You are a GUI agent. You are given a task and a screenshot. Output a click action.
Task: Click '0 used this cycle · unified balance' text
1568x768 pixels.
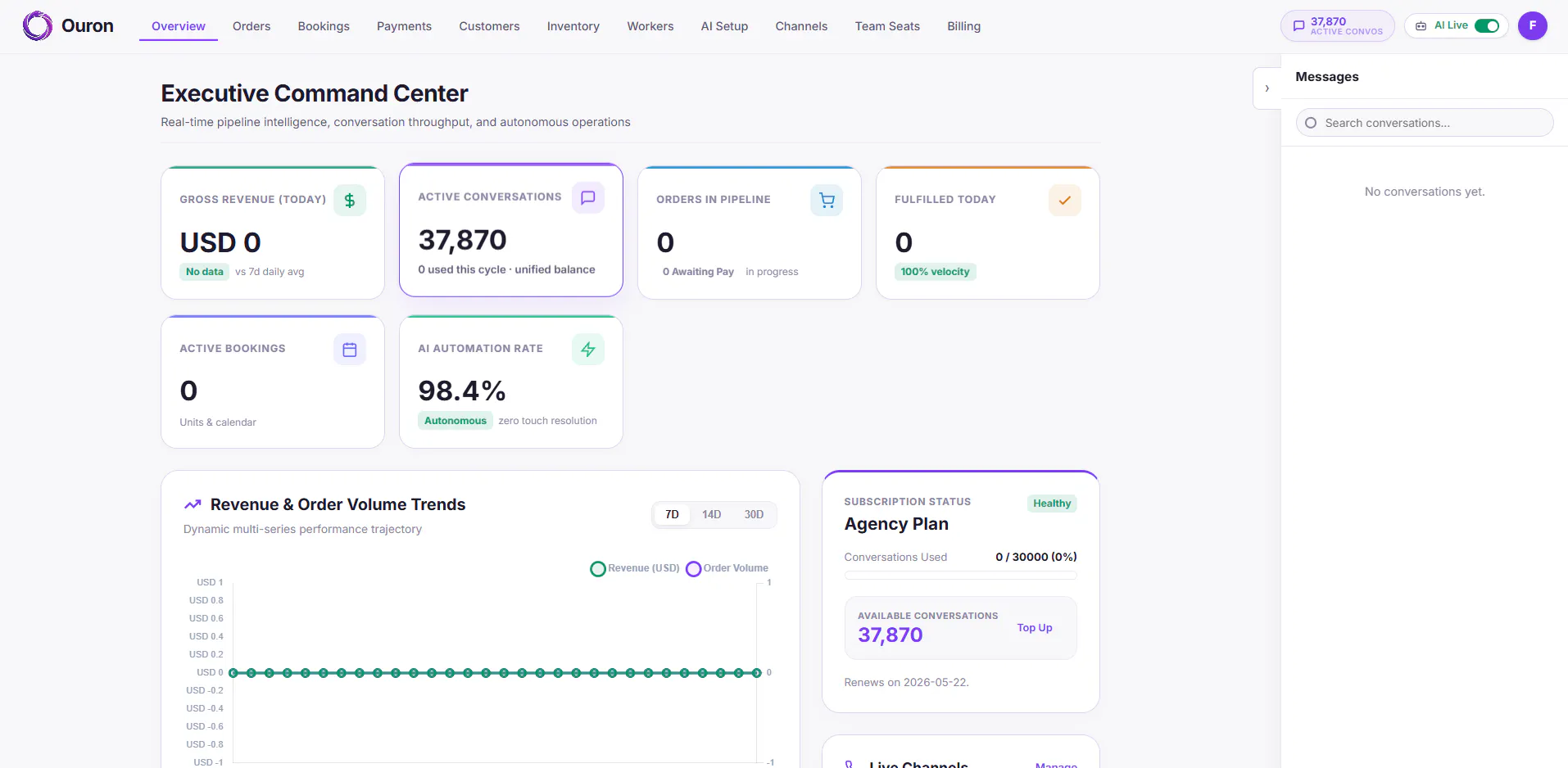point(506,269)
